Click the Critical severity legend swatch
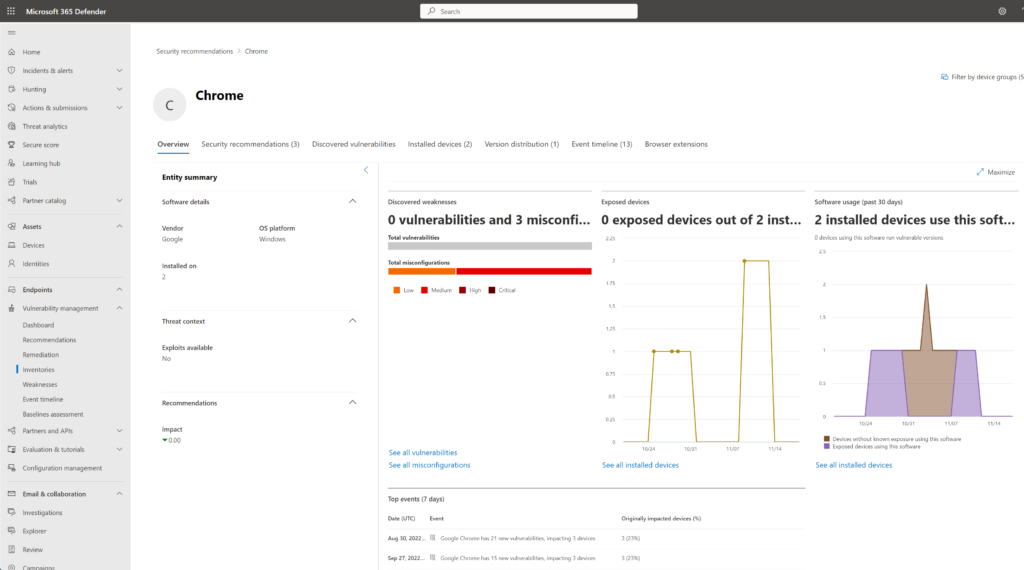 (x=492, y=290)
